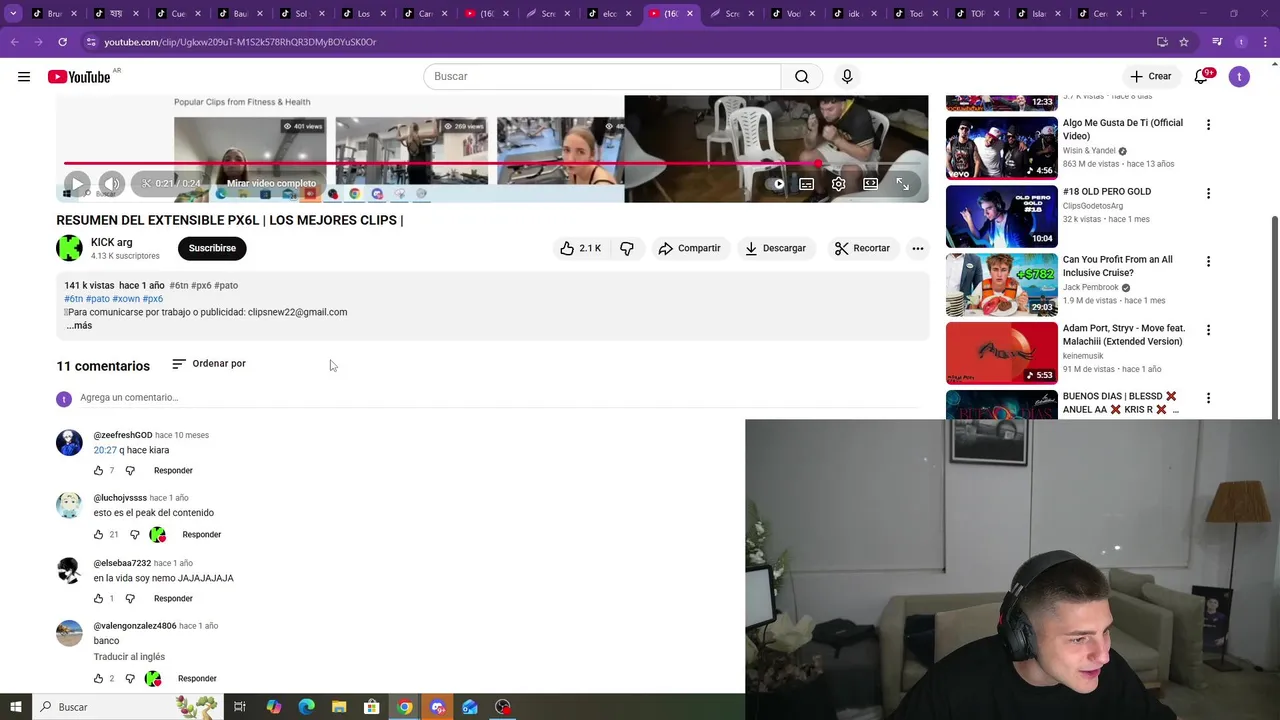The image size is (1280, 720).
Task: Open the account avatar menu
Action: (x=1239, y=76)
